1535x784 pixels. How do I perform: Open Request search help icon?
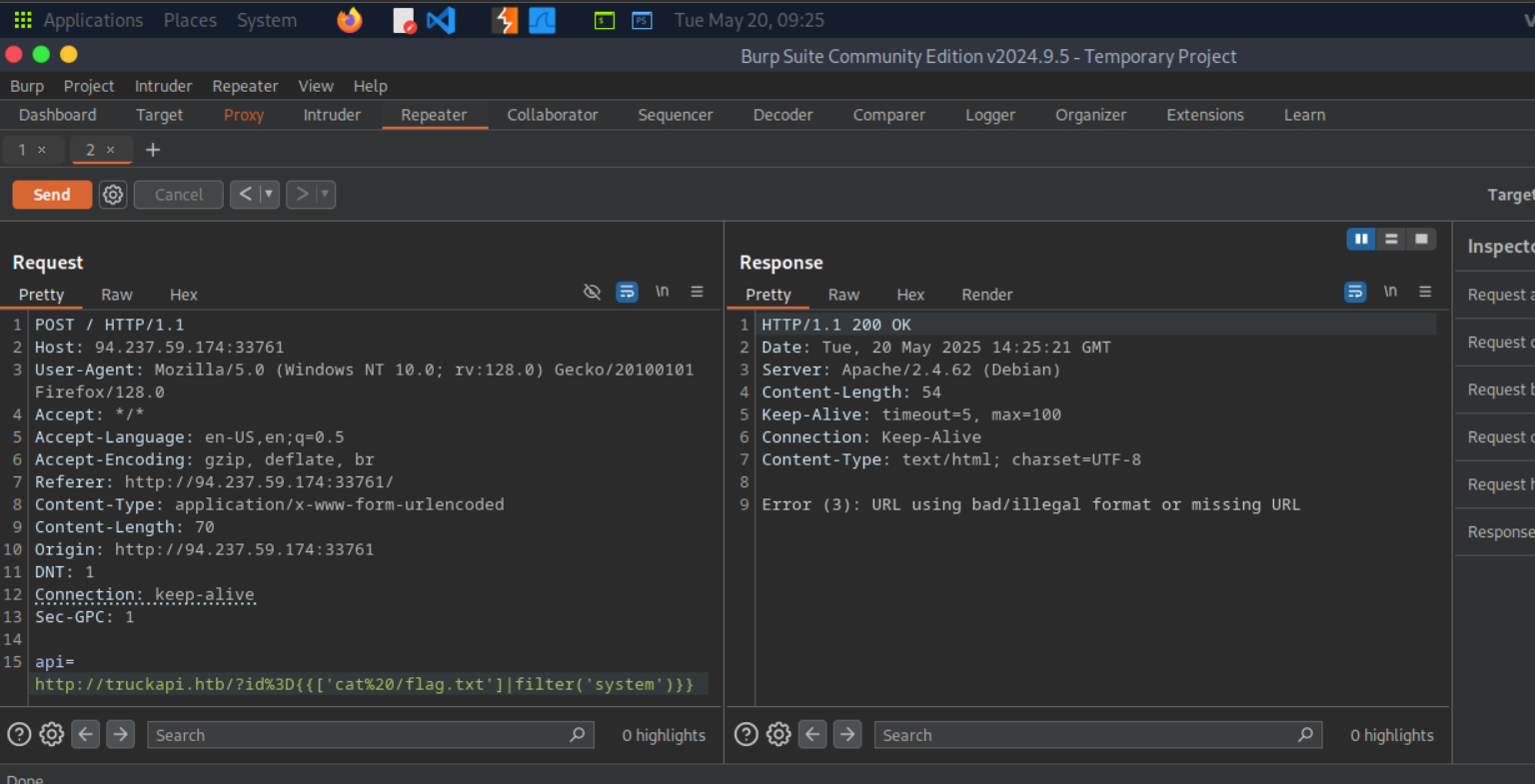point(19,735)
